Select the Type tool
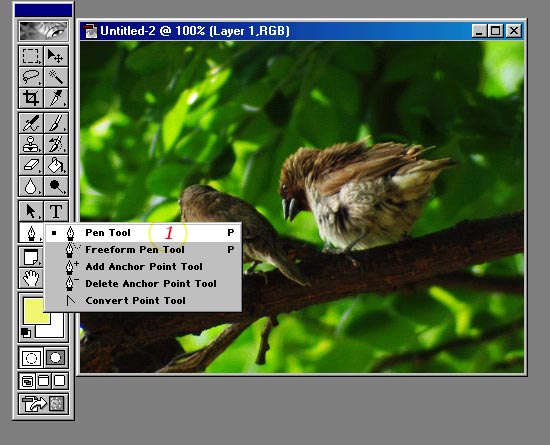 [x=56, y=211]
